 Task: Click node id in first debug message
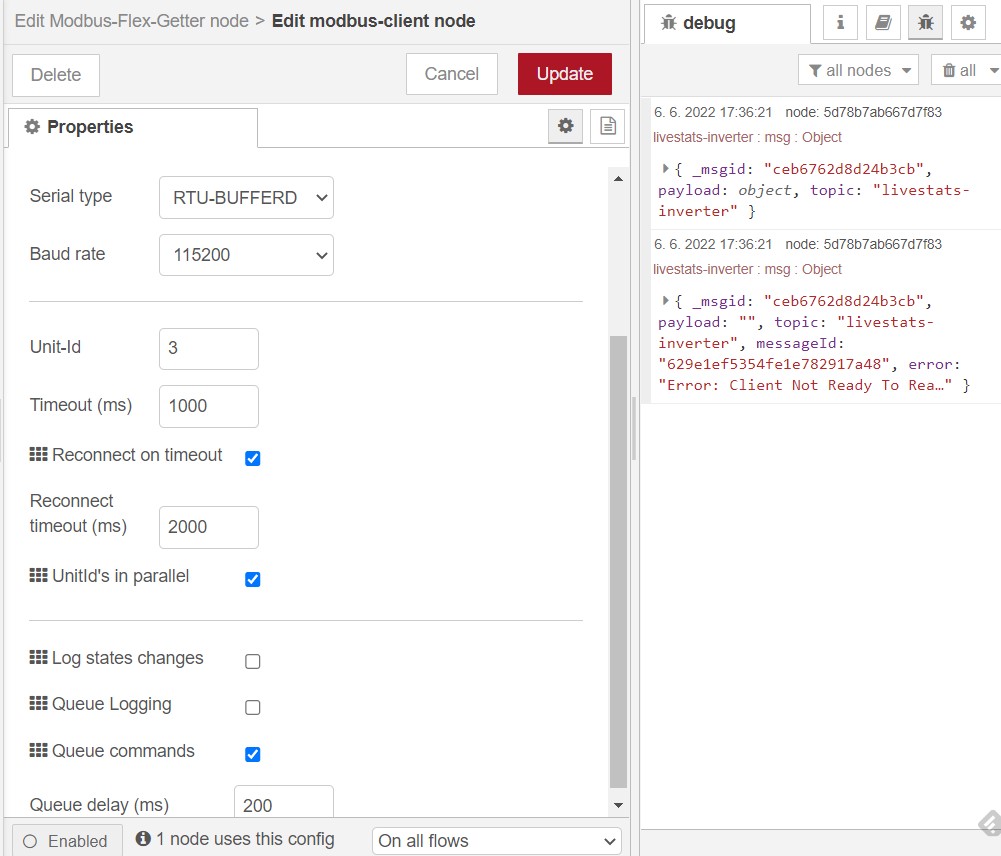coord(863,112)
